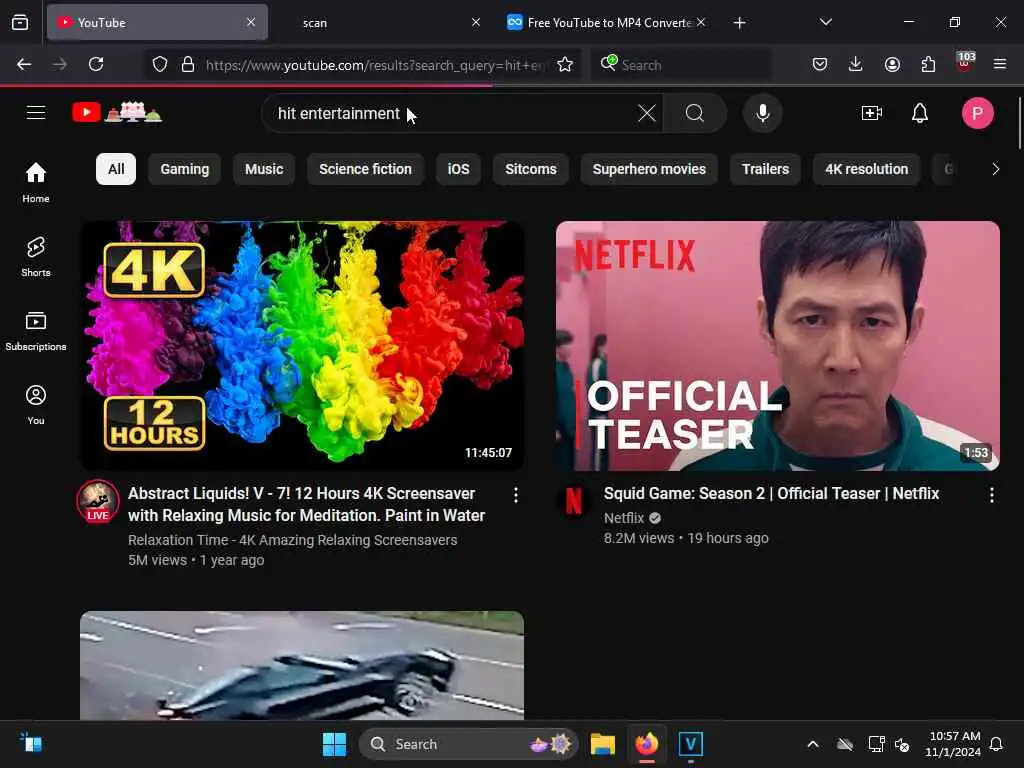Select the Science fiction filter chip

click(365, 169)
